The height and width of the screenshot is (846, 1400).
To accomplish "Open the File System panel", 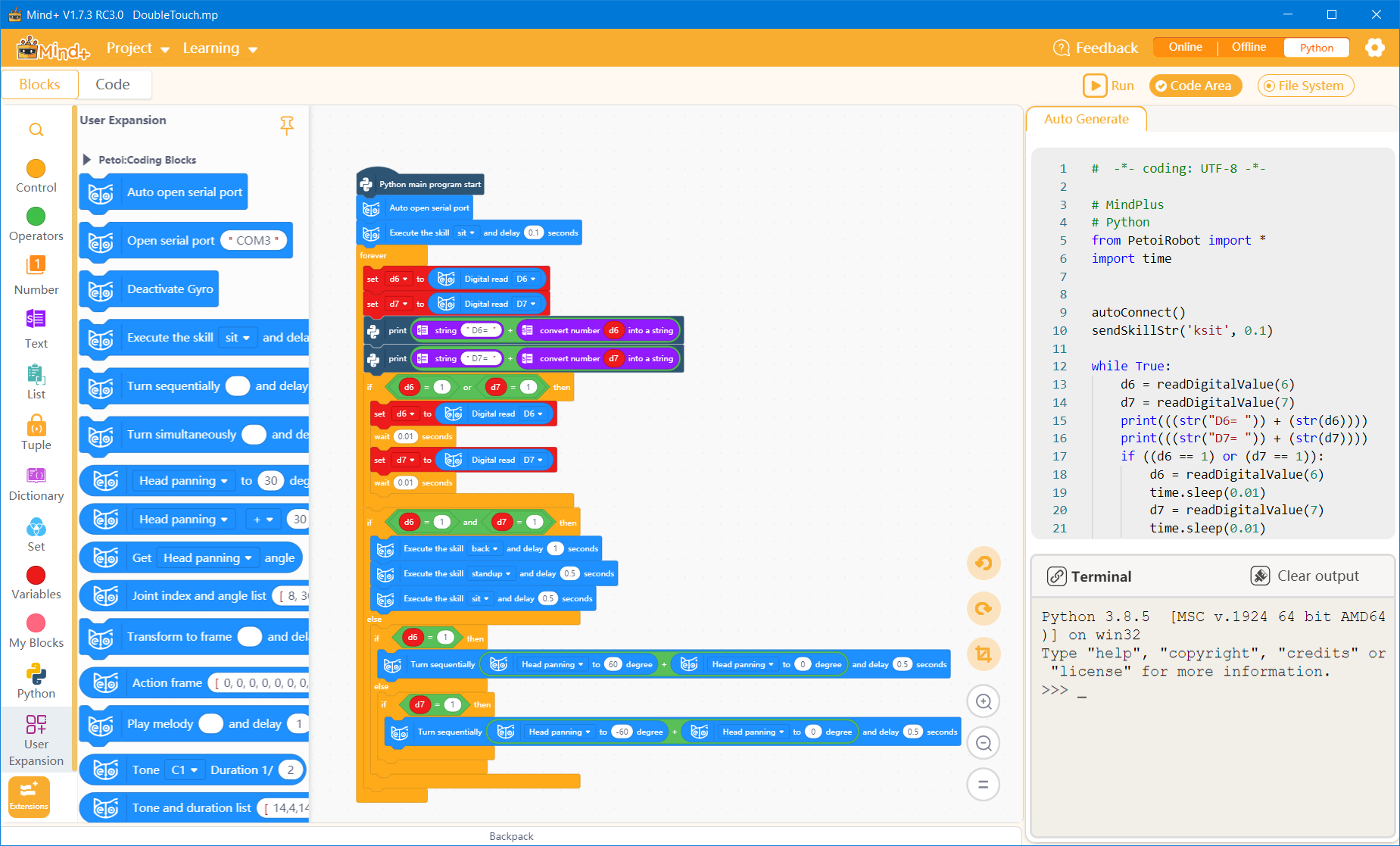I will [x=1305, y=86].
